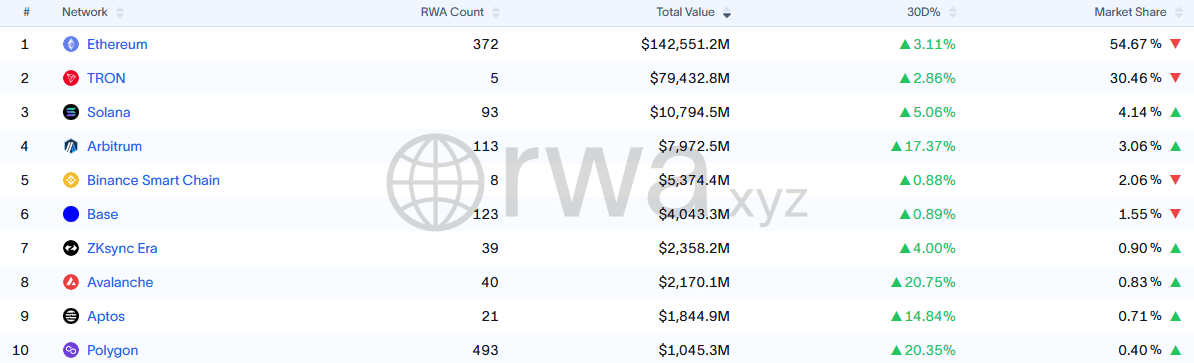Click the blue Base circle icon
Viewport: 1194px width, 363px height.
(71, 215)
